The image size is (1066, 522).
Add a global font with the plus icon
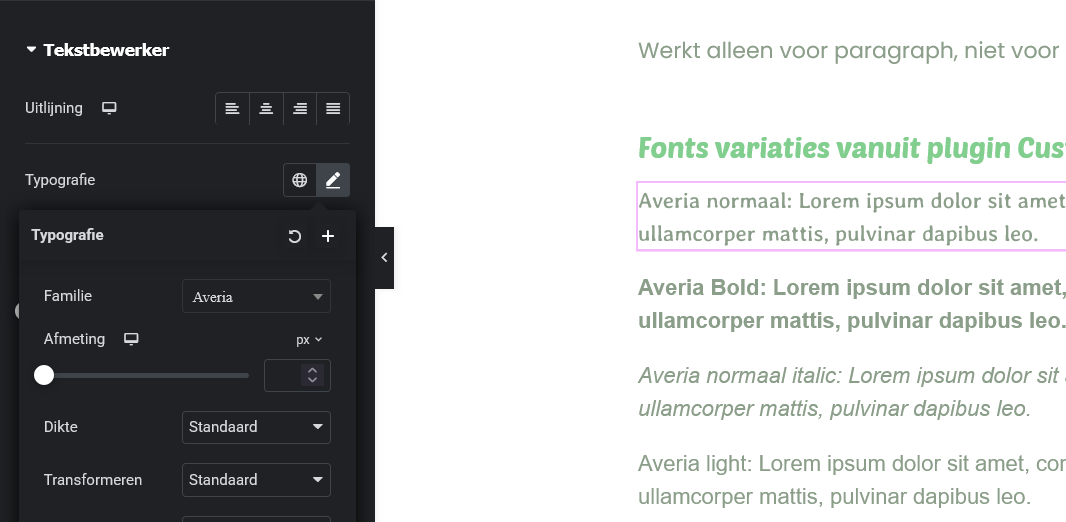[x=327, y=236]
